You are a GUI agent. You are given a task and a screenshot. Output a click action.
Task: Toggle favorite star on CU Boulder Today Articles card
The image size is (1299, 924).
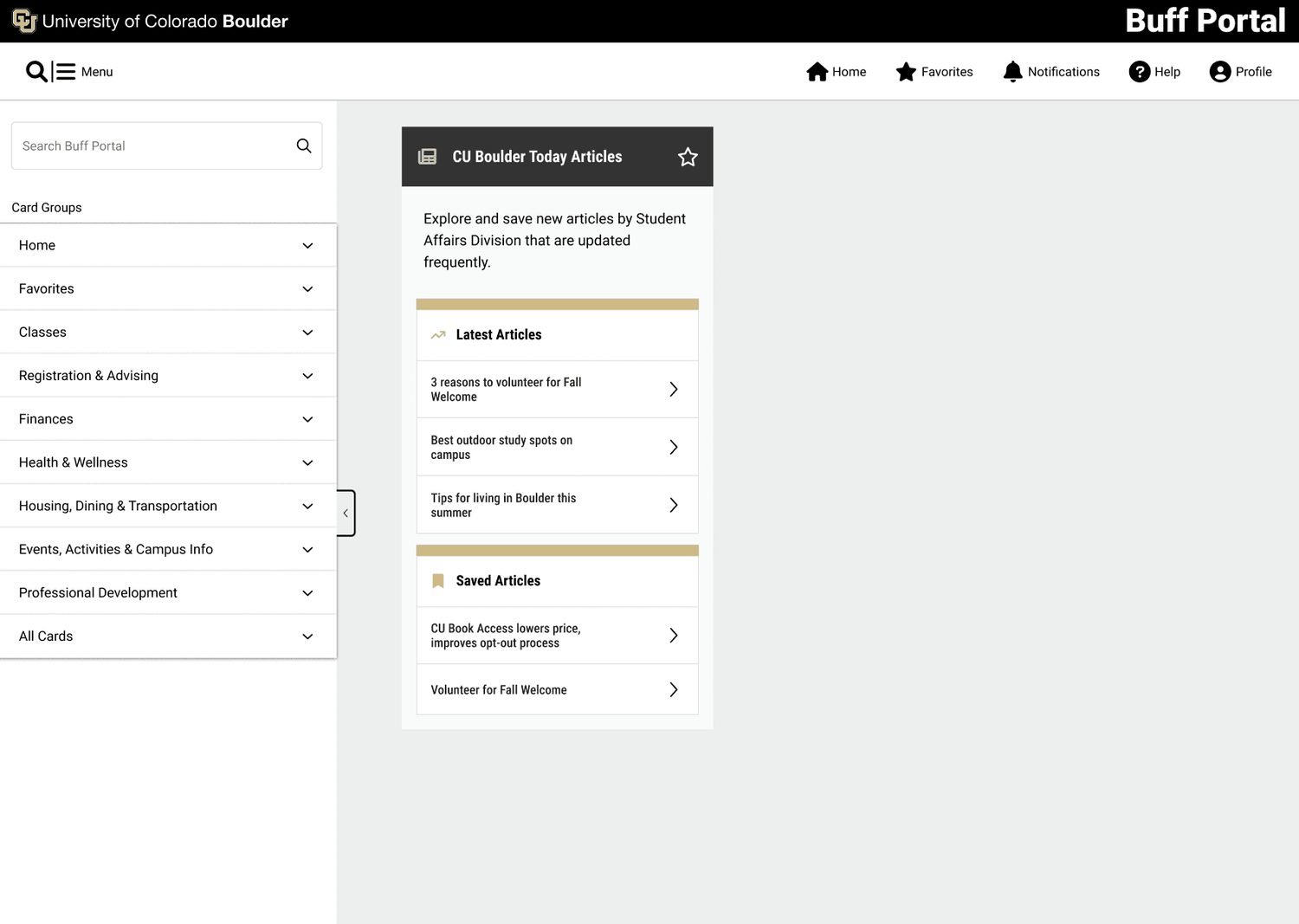[x=688, y=157]
